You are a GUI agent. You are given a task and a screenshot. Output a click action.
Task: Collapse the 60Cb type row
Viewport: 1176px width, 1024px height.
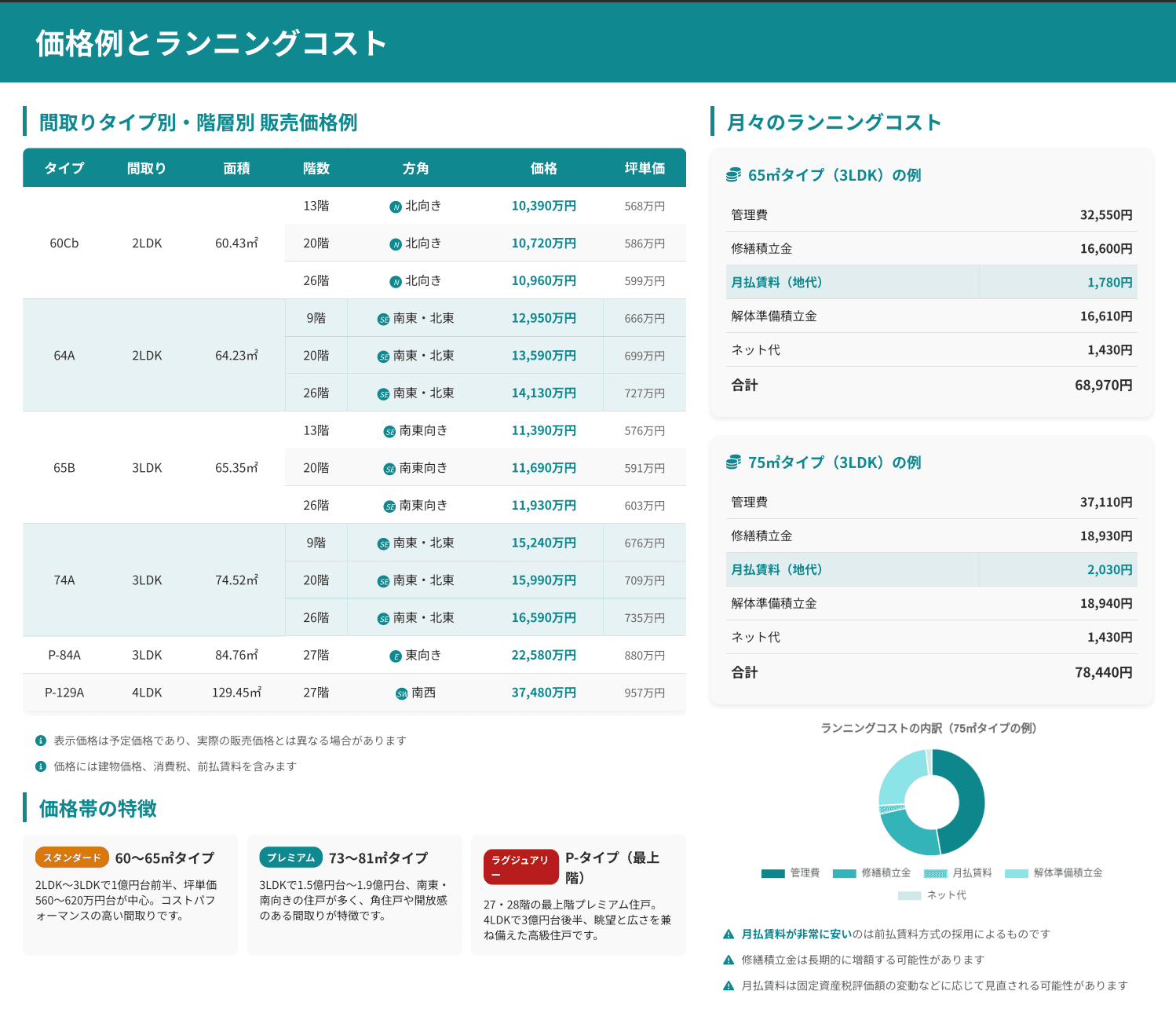(x=64, y=243)
